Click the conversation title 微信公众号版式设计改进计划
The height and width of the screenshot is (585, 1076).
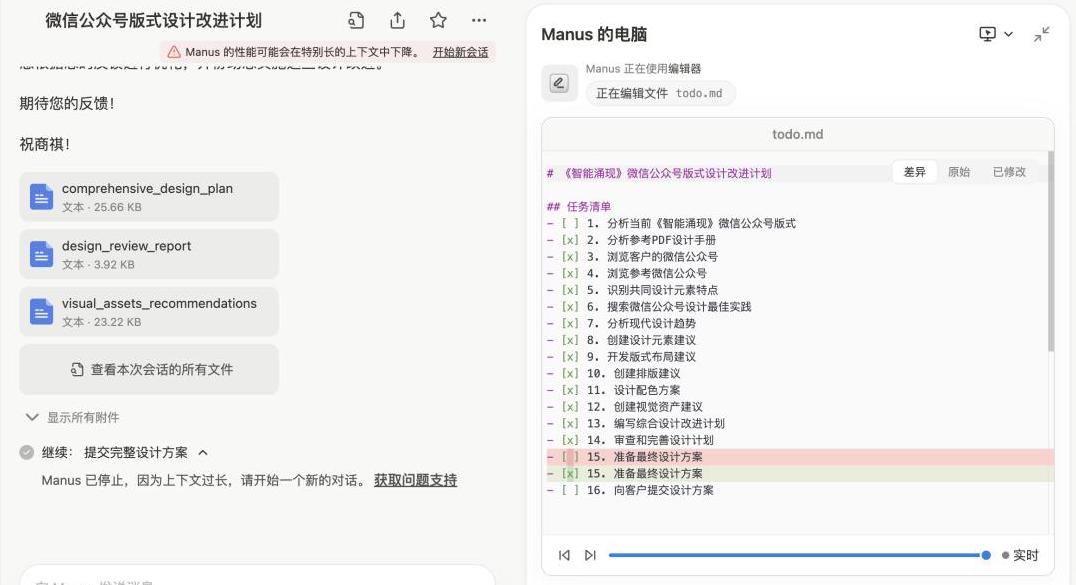(x=154, y=21)
